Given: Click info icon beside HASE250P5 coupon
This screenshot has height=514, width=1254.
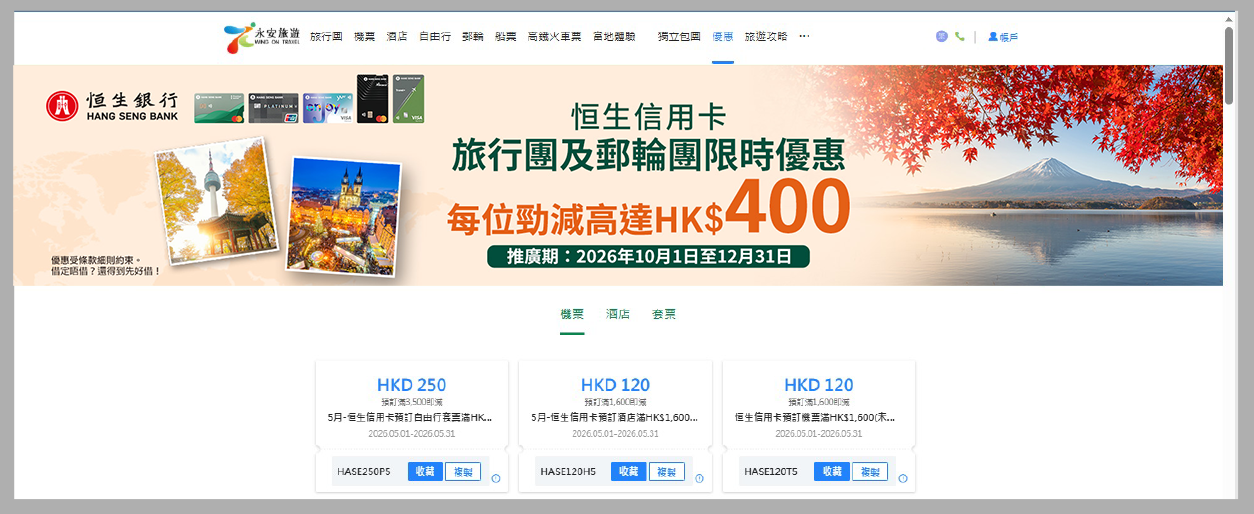Looking at the screenshot, I should click(x=496, y=478).
